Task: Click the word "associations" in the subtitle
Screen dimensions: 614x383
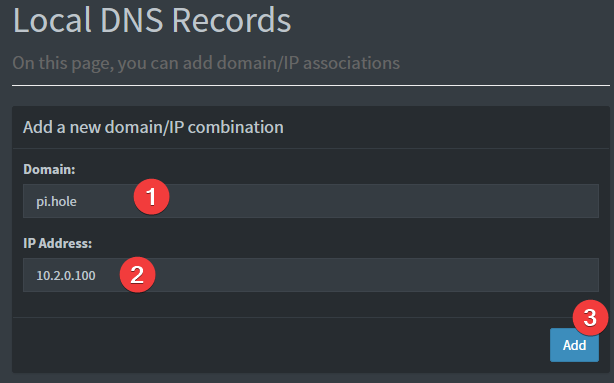Action: [352, 63]
